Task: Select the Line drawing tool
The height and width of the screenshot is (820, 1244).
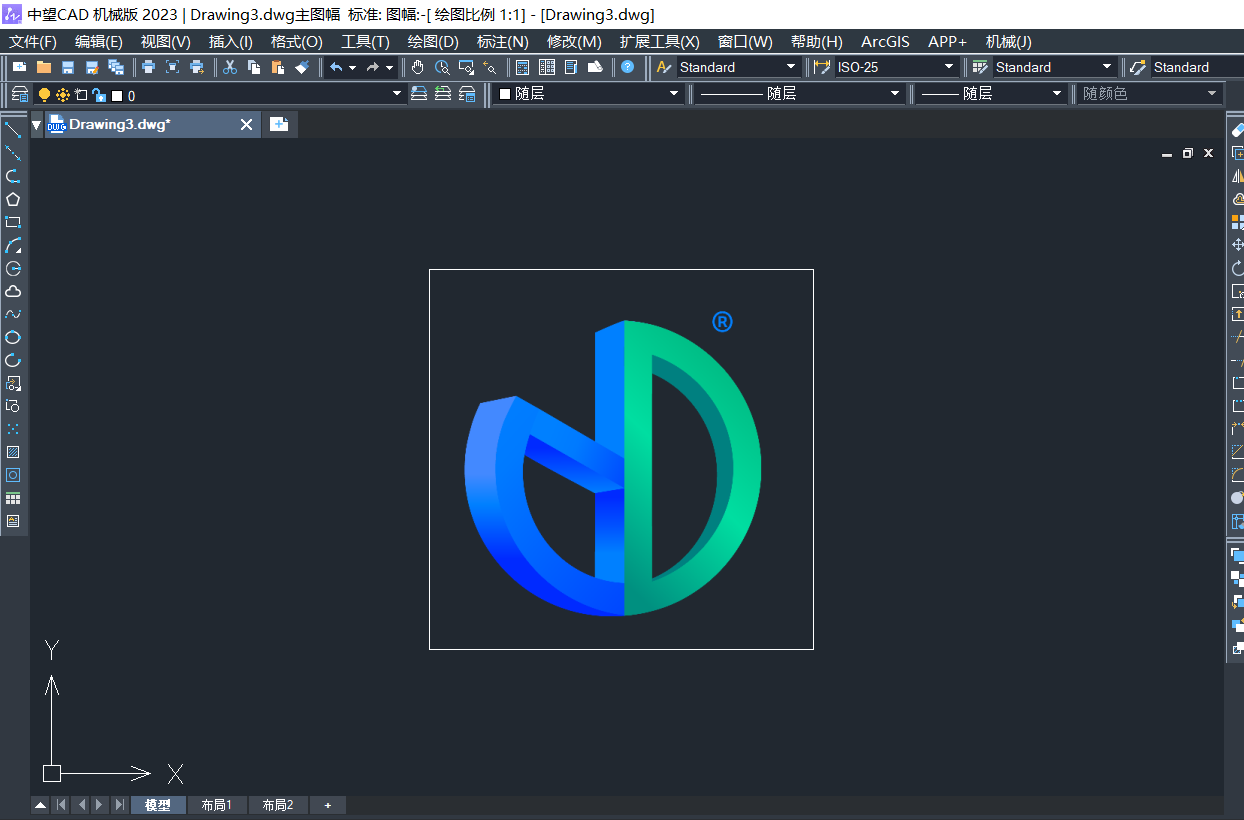Action: [13, 130]
